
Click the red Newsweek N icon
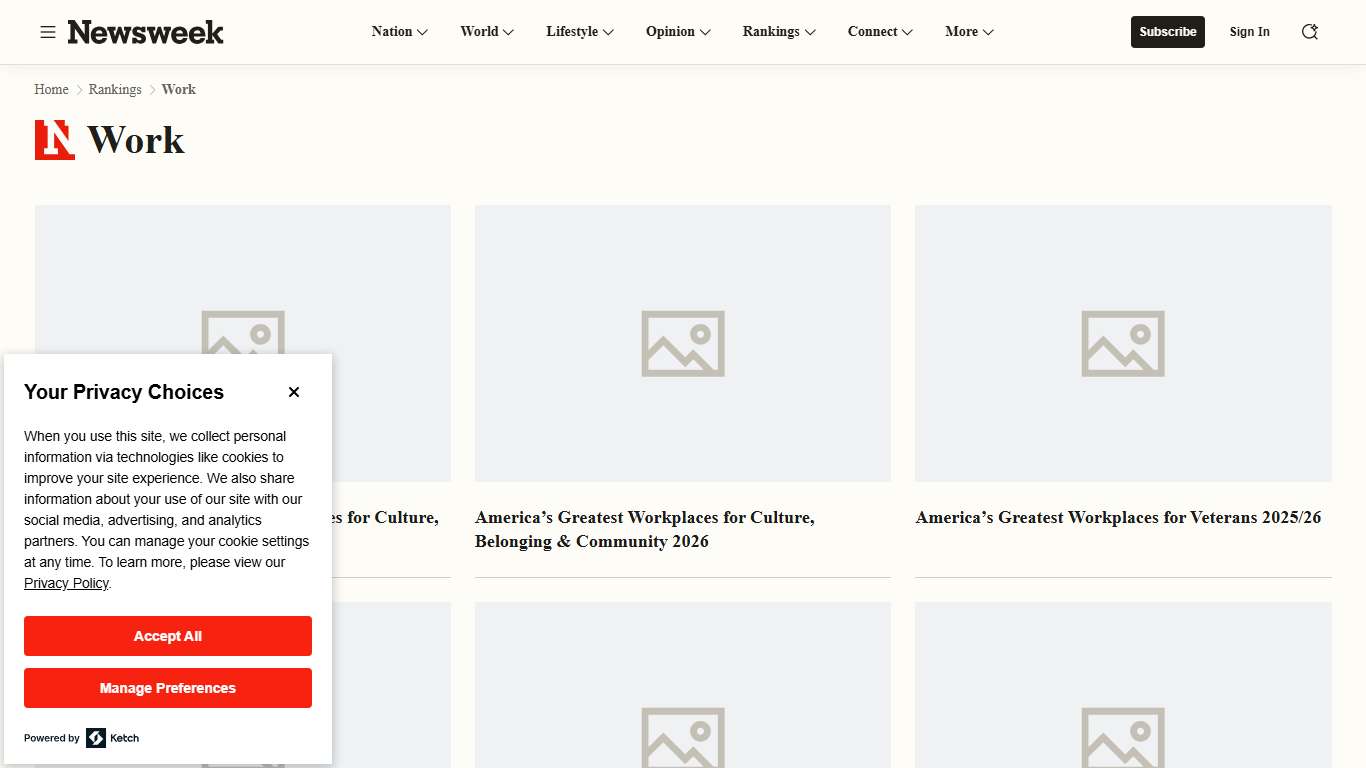point(55,140)
